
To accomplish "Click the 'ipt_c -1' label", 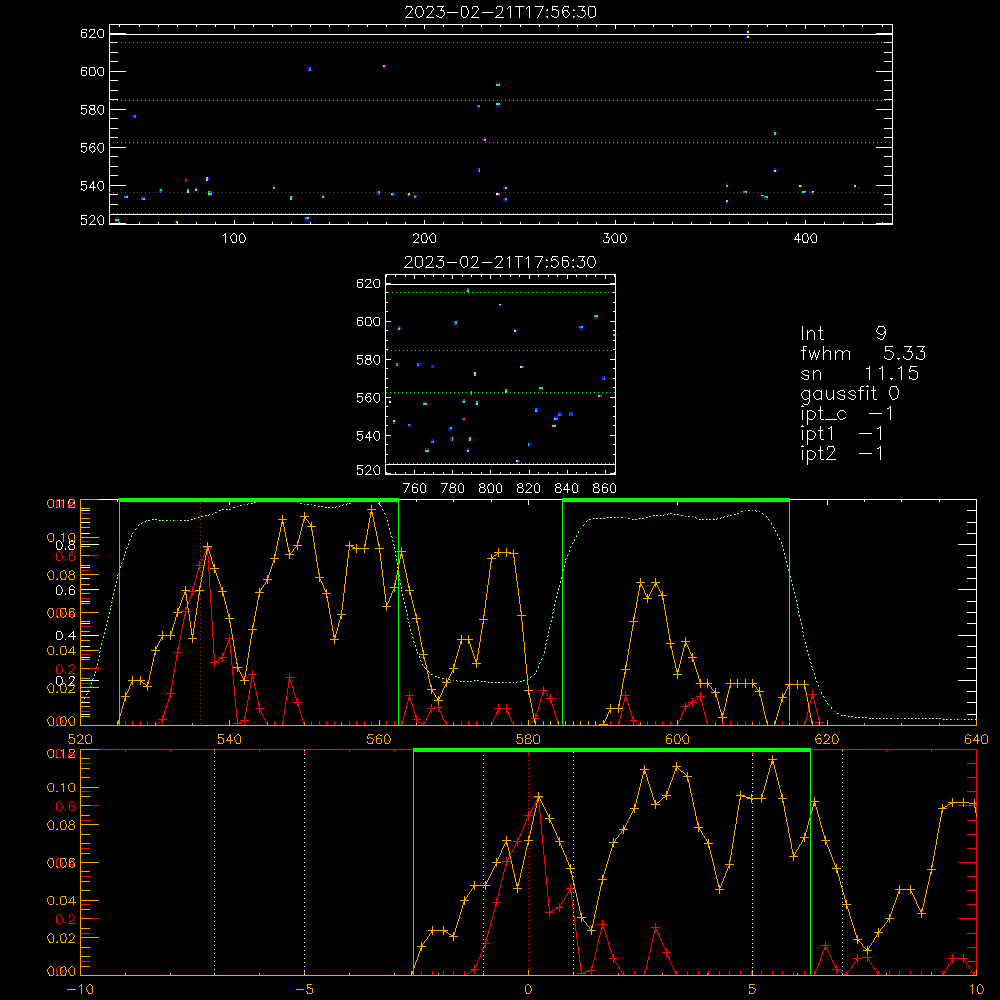I will coord(847,415).
